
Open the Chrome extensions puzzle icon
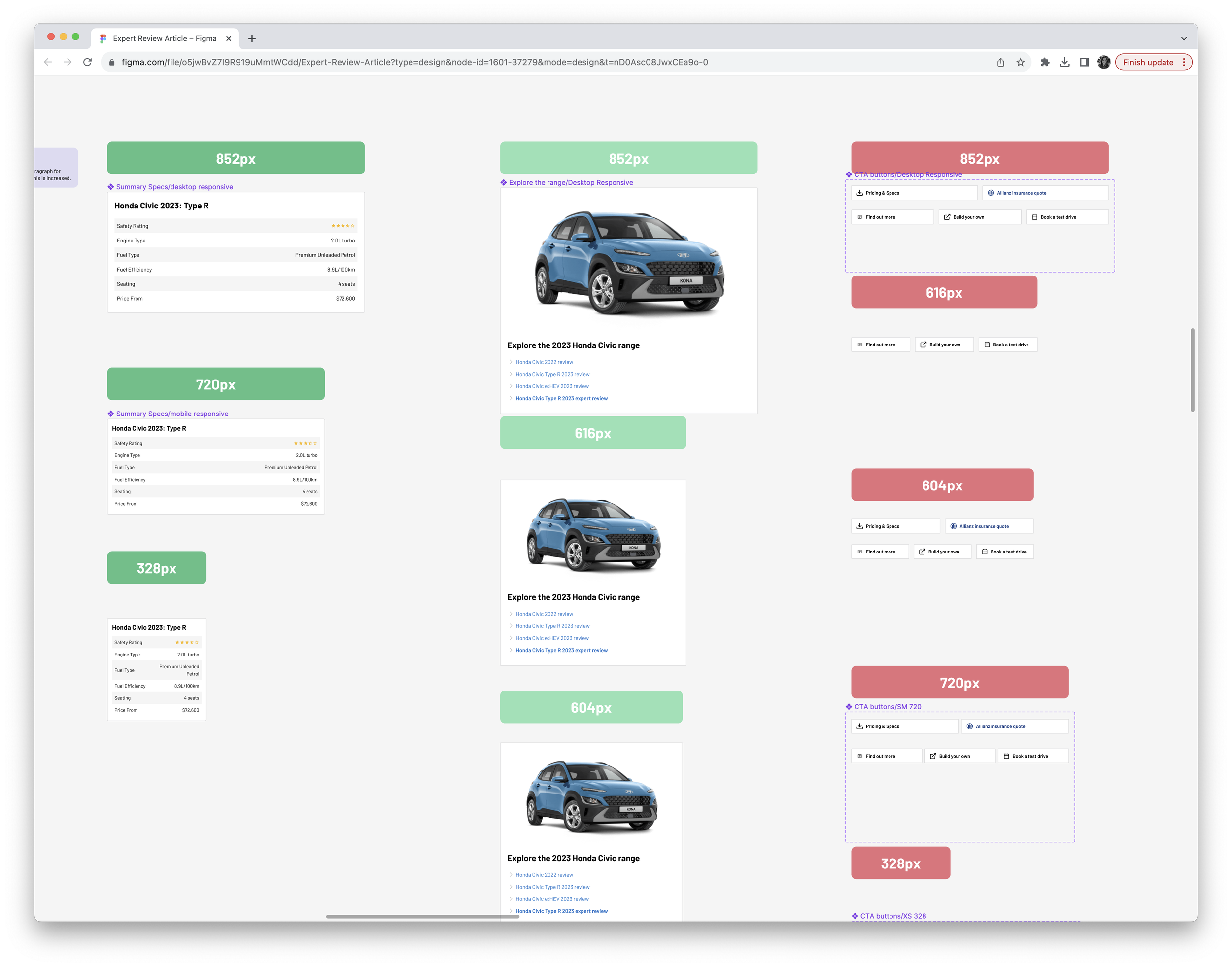pyautogui.click(x=1045, y=62)
